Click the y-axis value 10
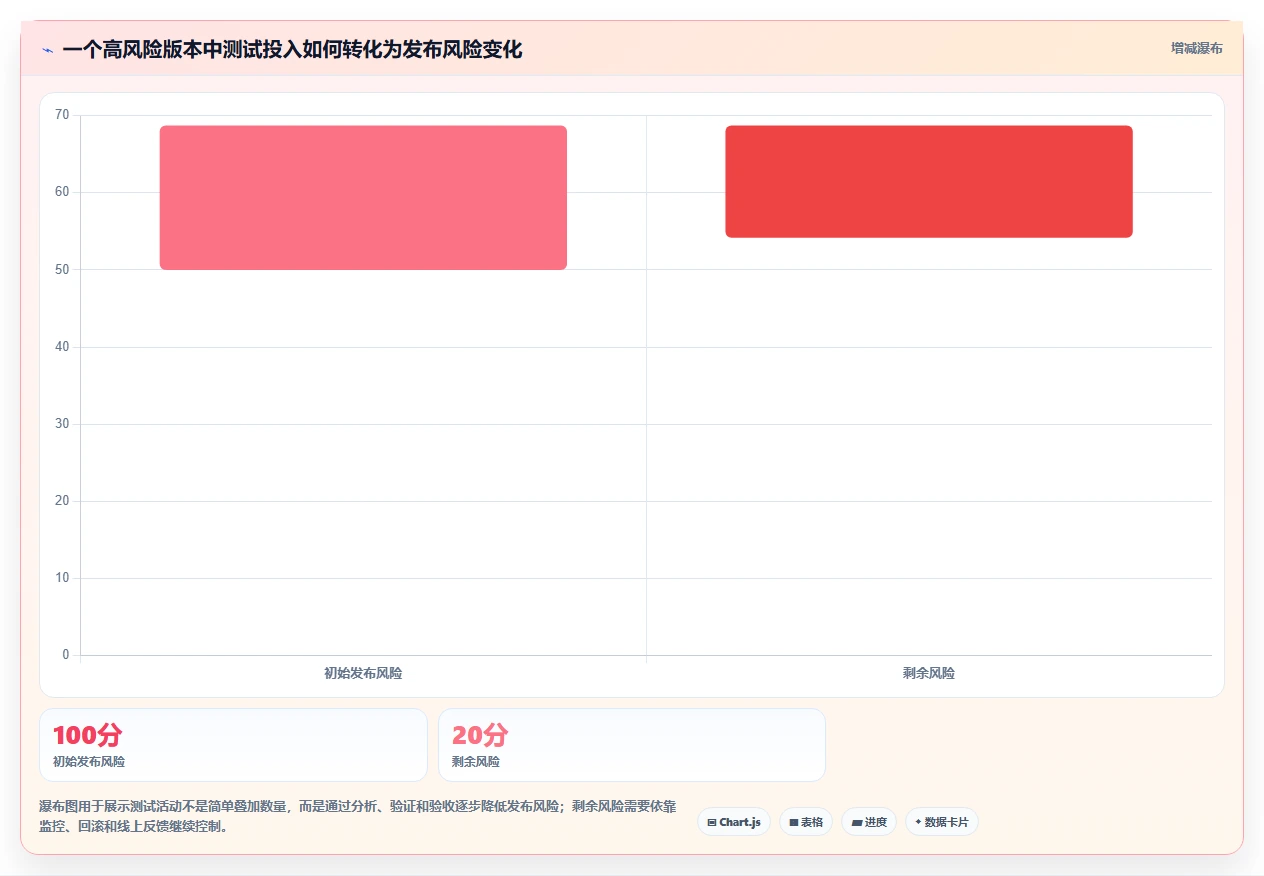1264x876 pixels. tap(62, 578)
